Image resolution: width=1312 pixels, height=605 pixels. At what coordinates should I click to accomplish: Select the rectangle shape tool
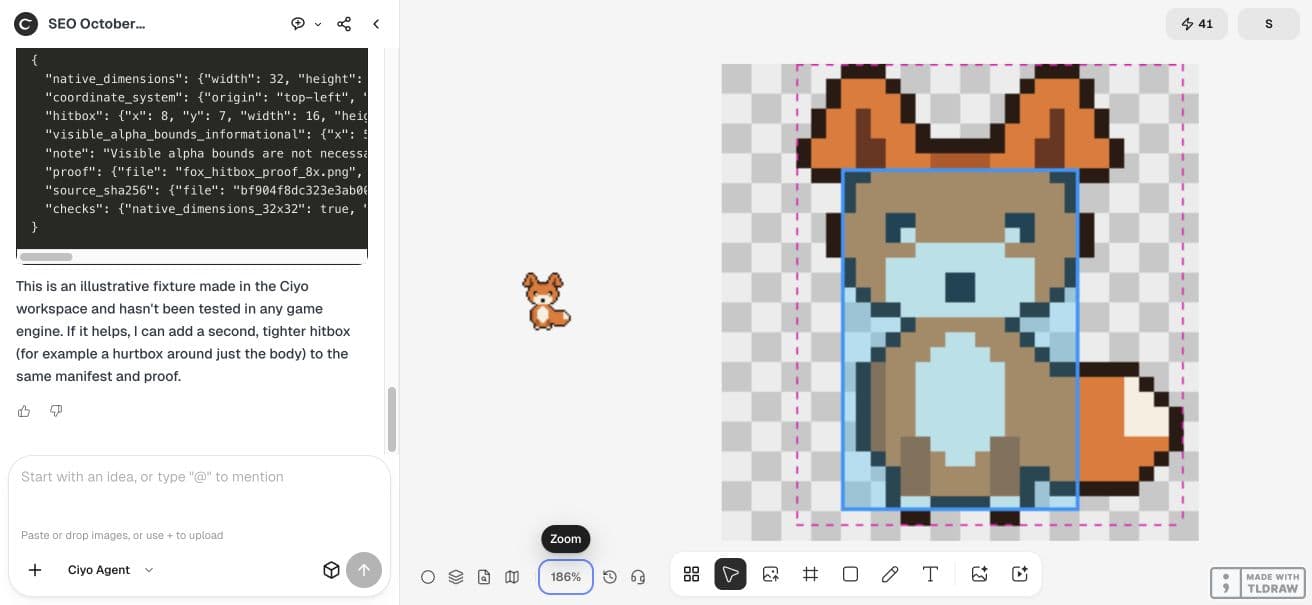(x=850, y=574)
